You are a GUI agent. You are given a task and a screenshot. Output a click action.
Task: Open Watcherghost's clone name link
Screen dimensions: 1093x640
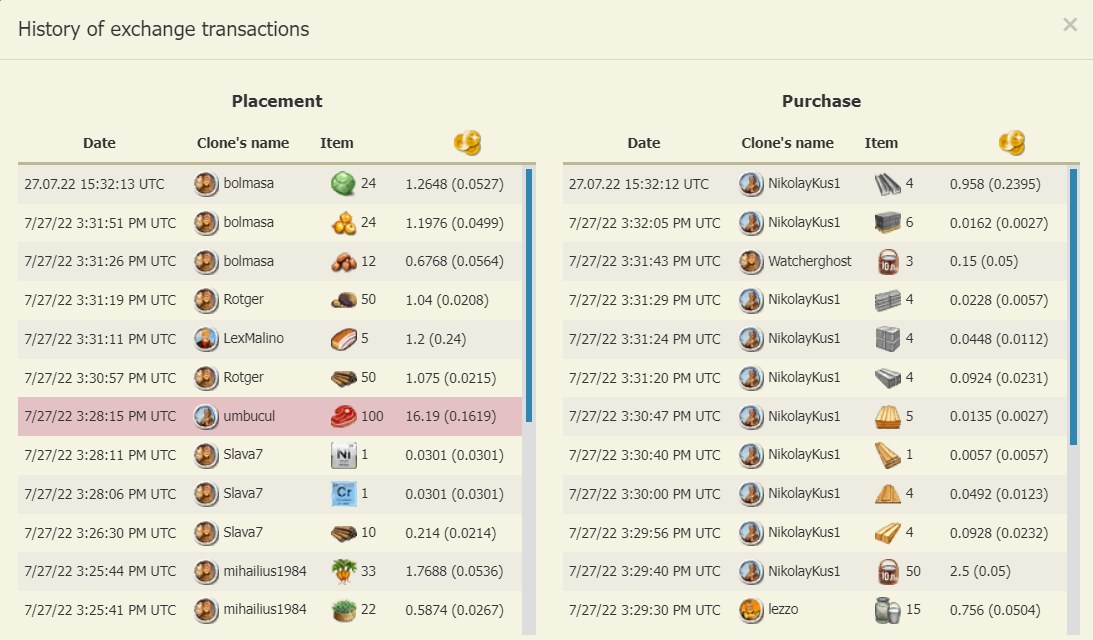pyautogui.click(x=809, y=261)
